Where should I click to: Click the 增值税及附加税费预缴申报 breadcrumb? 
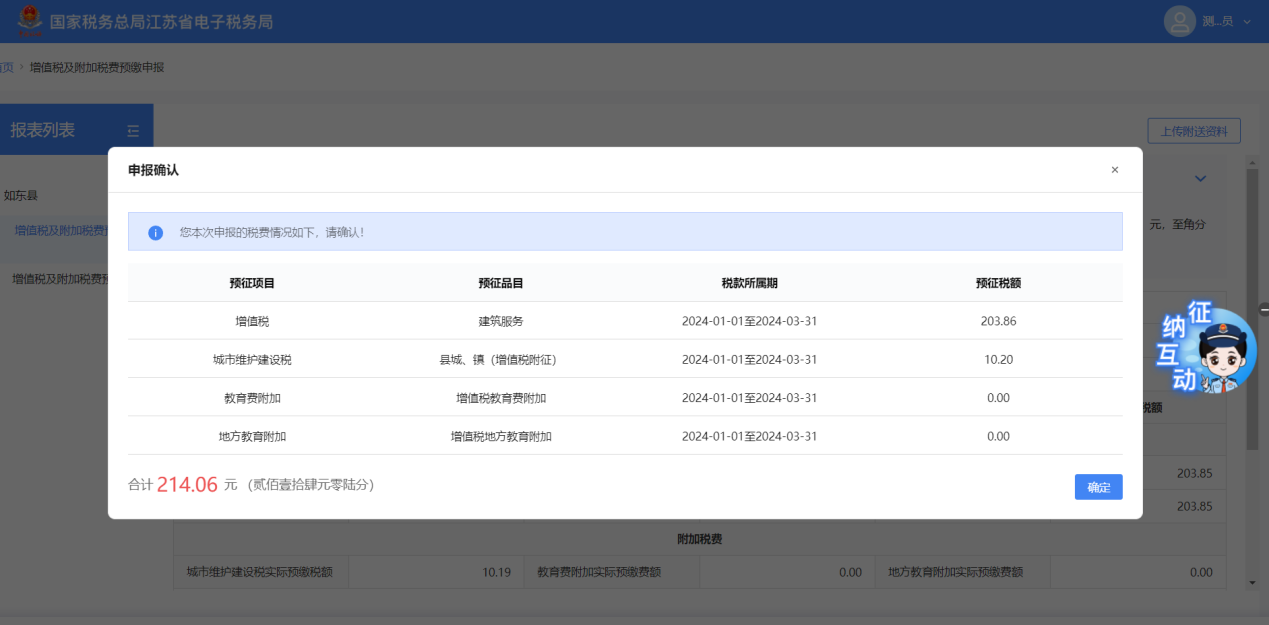pos(97,67)
